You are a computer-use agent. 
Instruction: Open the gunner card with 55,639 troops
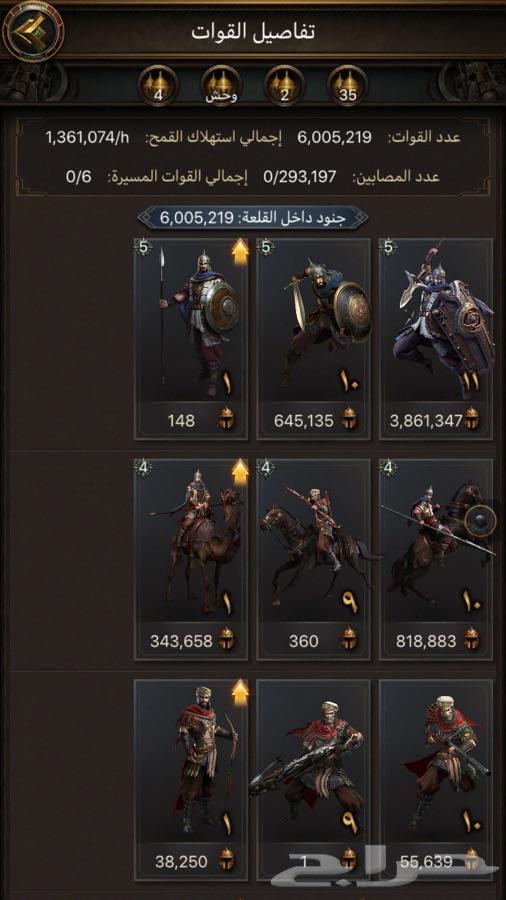pos(436,780)
